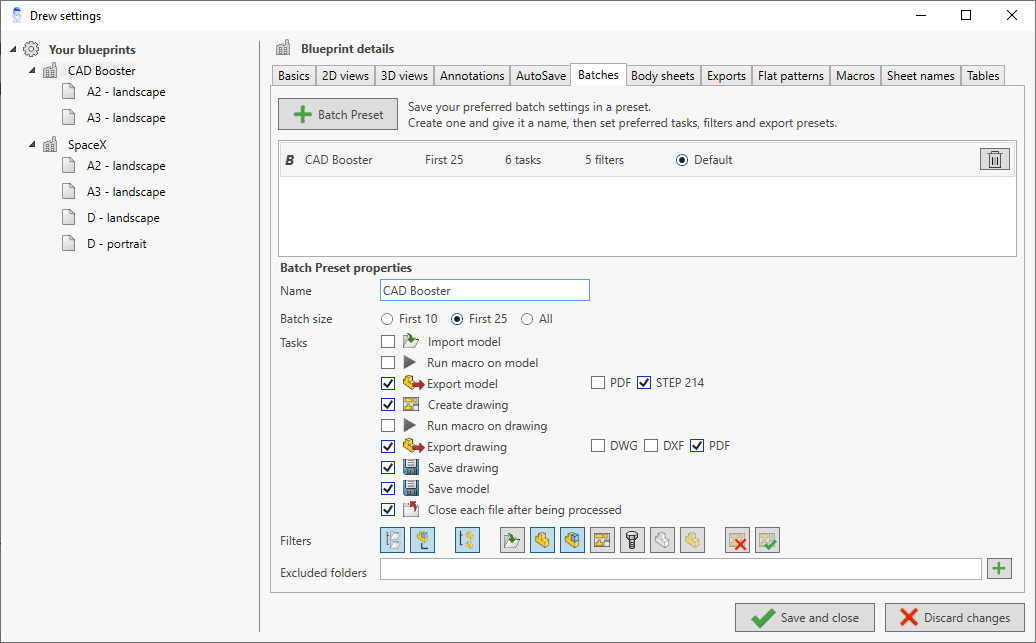Collapse the Your blueprints root node

12,49
